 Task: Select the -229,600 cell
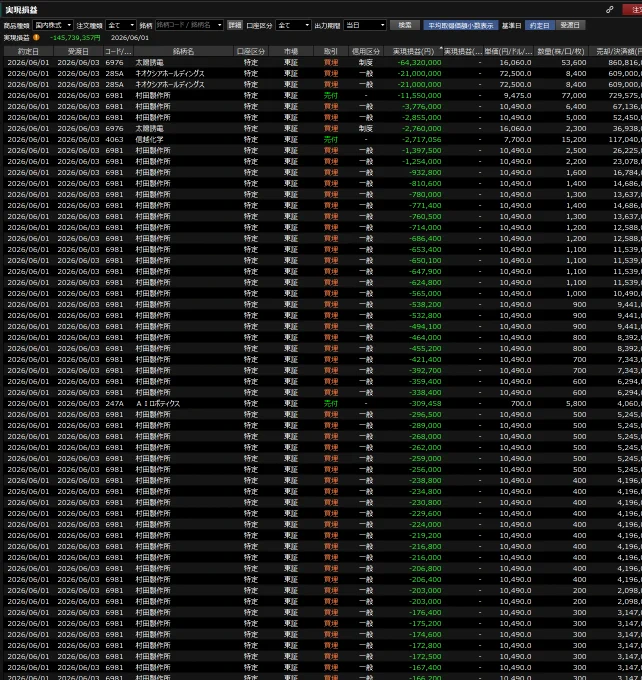click(425, 513)
